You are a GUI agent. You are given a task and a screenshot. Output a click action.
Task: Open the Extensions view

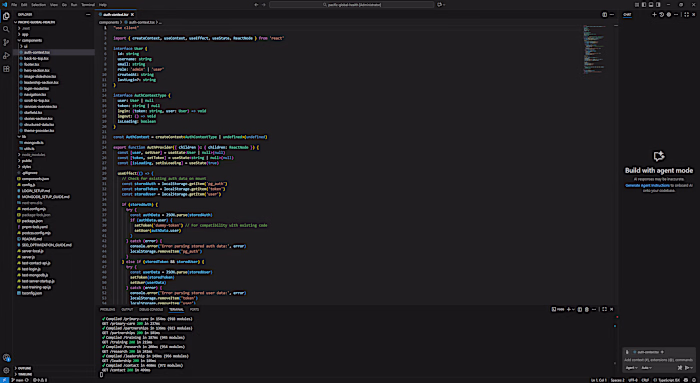coord(6,69)
